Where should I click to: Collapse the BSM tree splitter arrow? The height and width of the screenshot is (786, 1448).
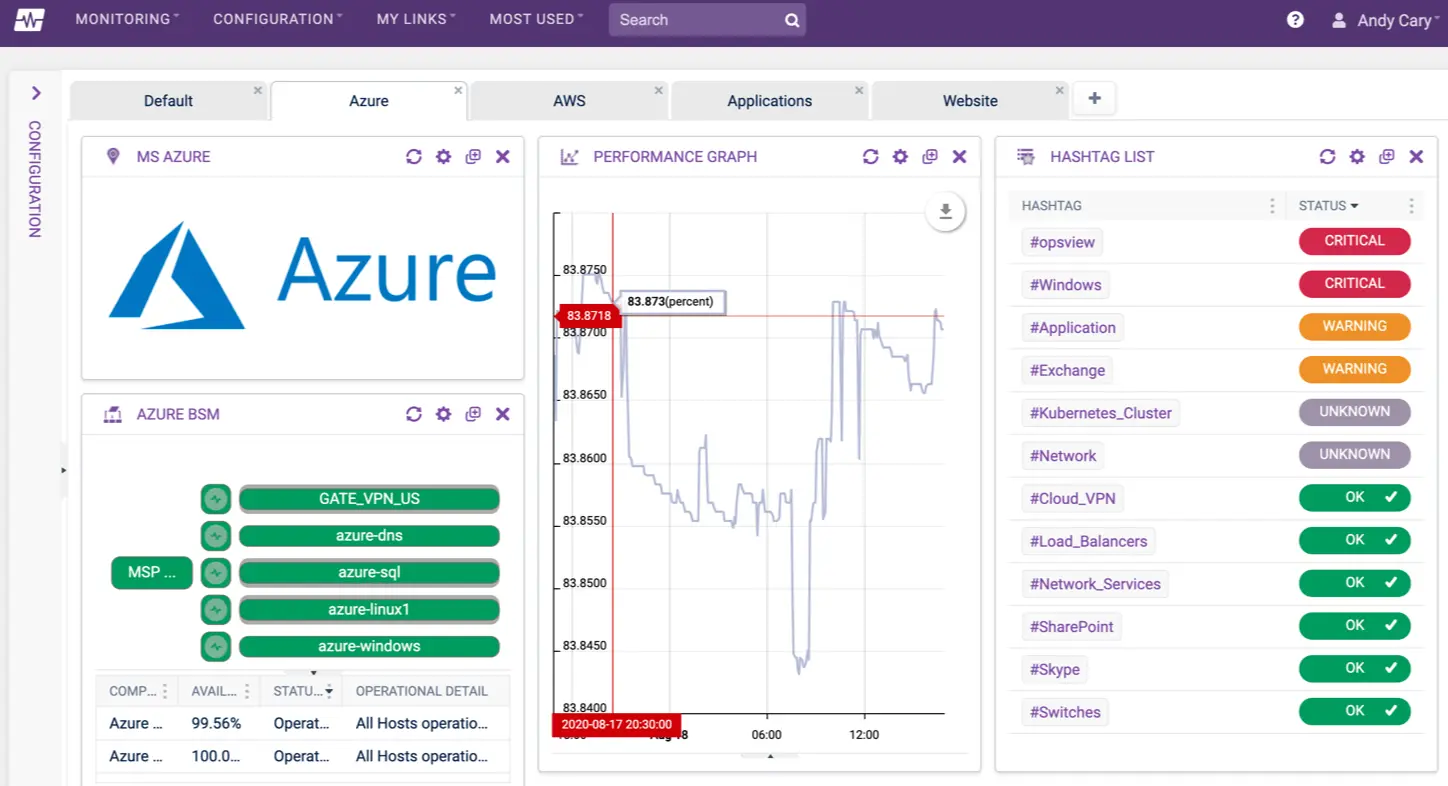(313, 673)
